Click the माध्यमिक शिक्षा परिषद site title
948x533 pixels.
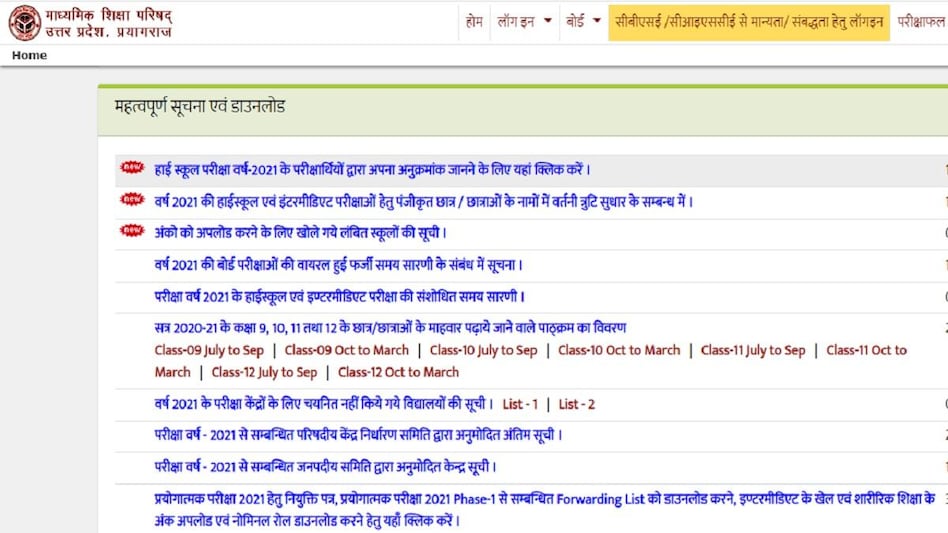click(x=108, y=22)
